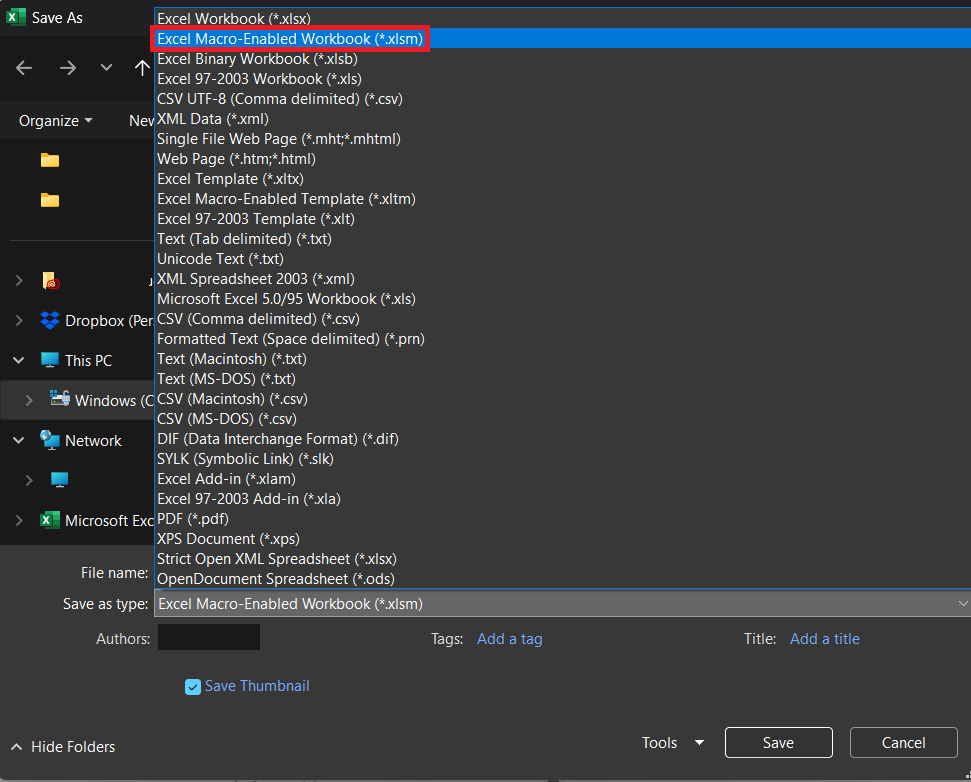The image size is (971, 782).
Task: Click Add a title link
Action: click(x=825, y=639)
